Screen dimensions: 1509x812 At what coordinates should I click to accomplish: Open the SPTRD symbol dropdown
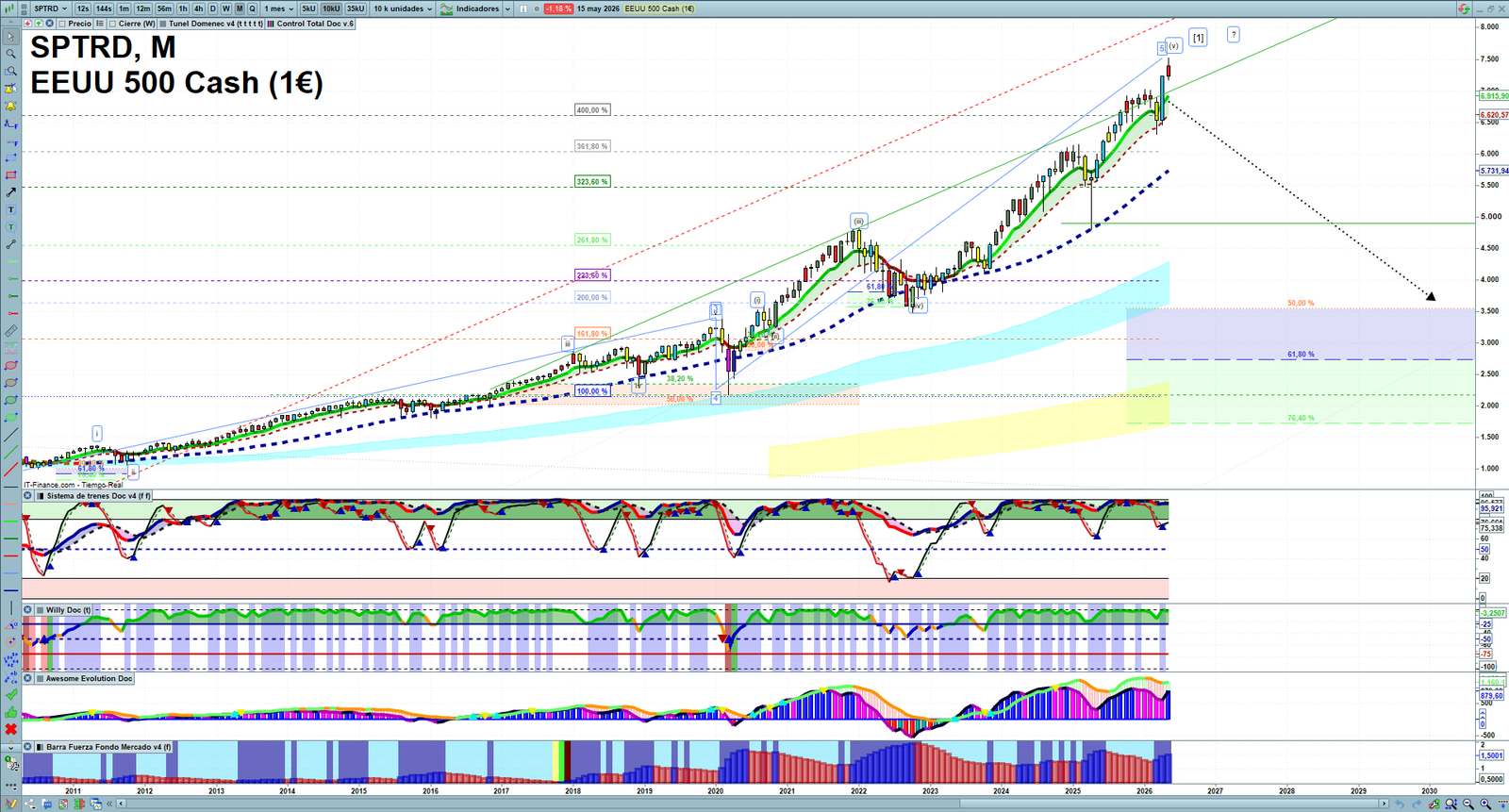51,8
